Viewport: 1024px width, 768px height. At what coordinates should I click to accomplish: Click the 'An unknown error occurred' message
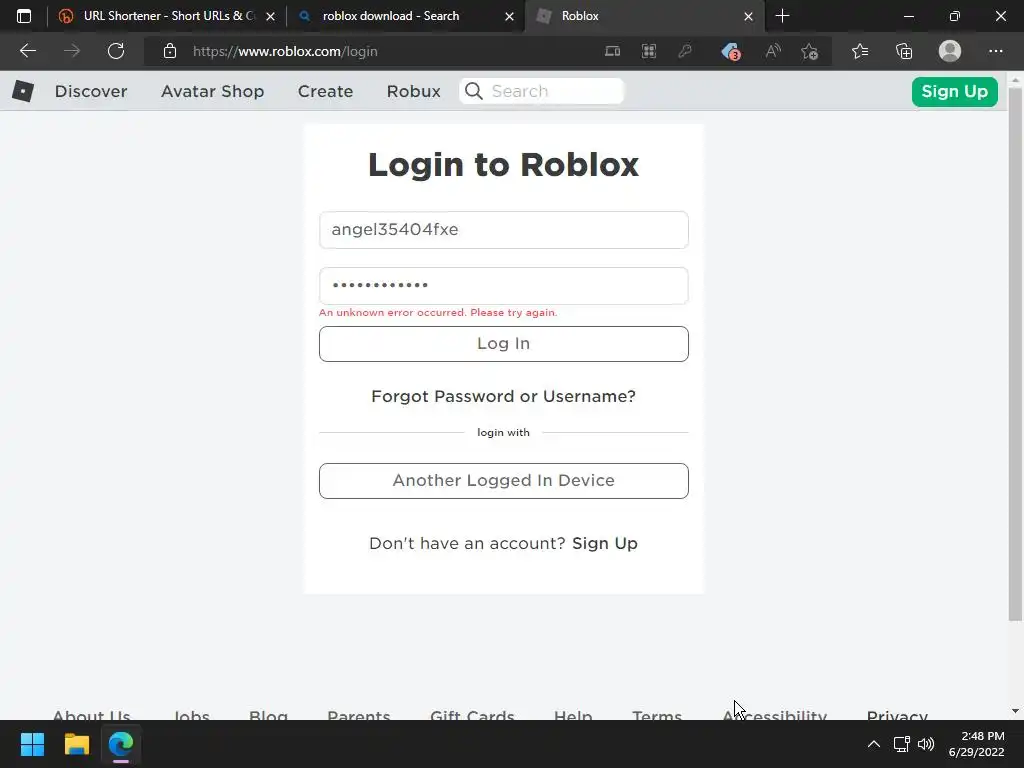tap(438, 312)
